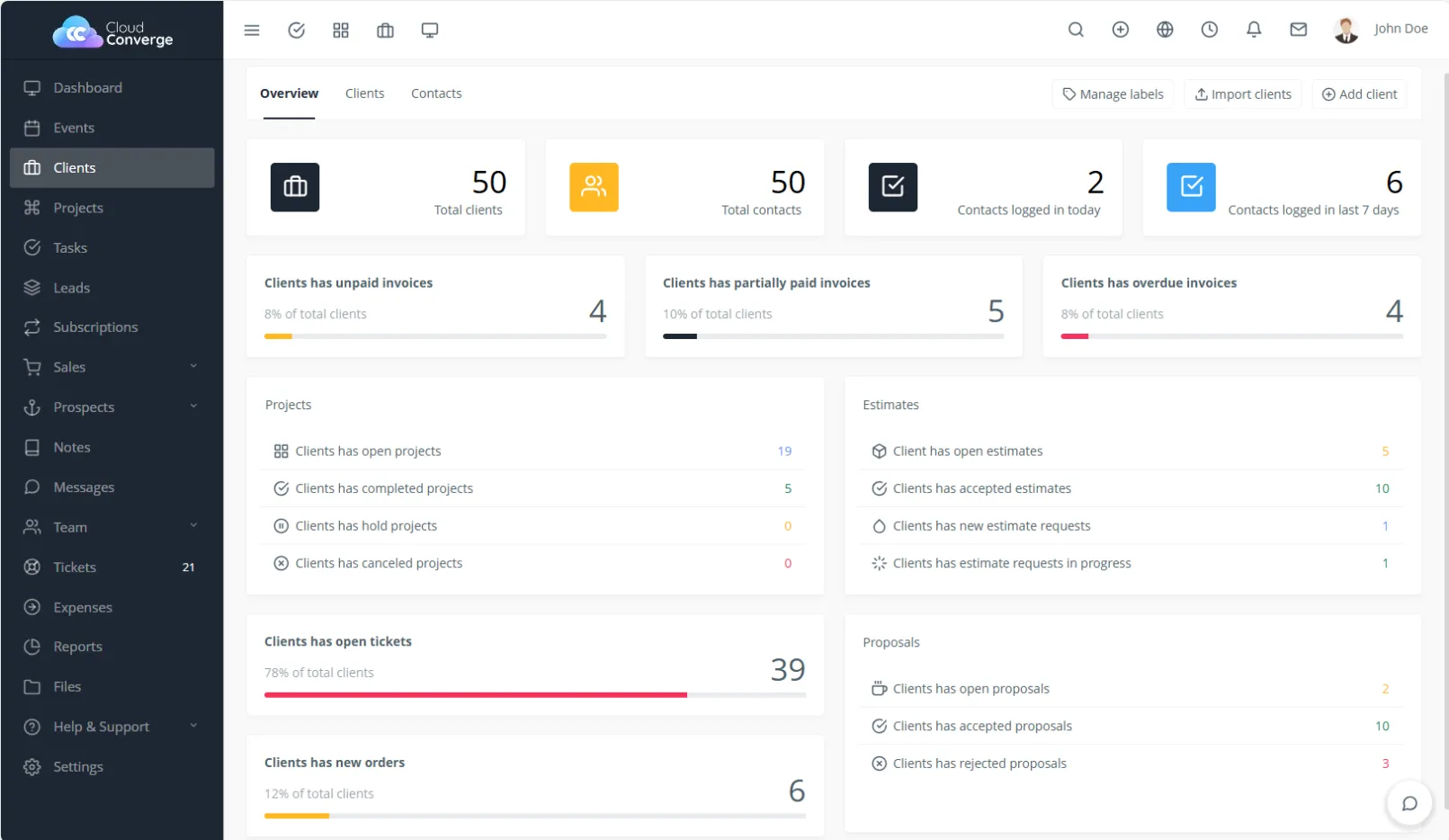
Task: Click the open tickets progress bar
Action: coord(534,695)
